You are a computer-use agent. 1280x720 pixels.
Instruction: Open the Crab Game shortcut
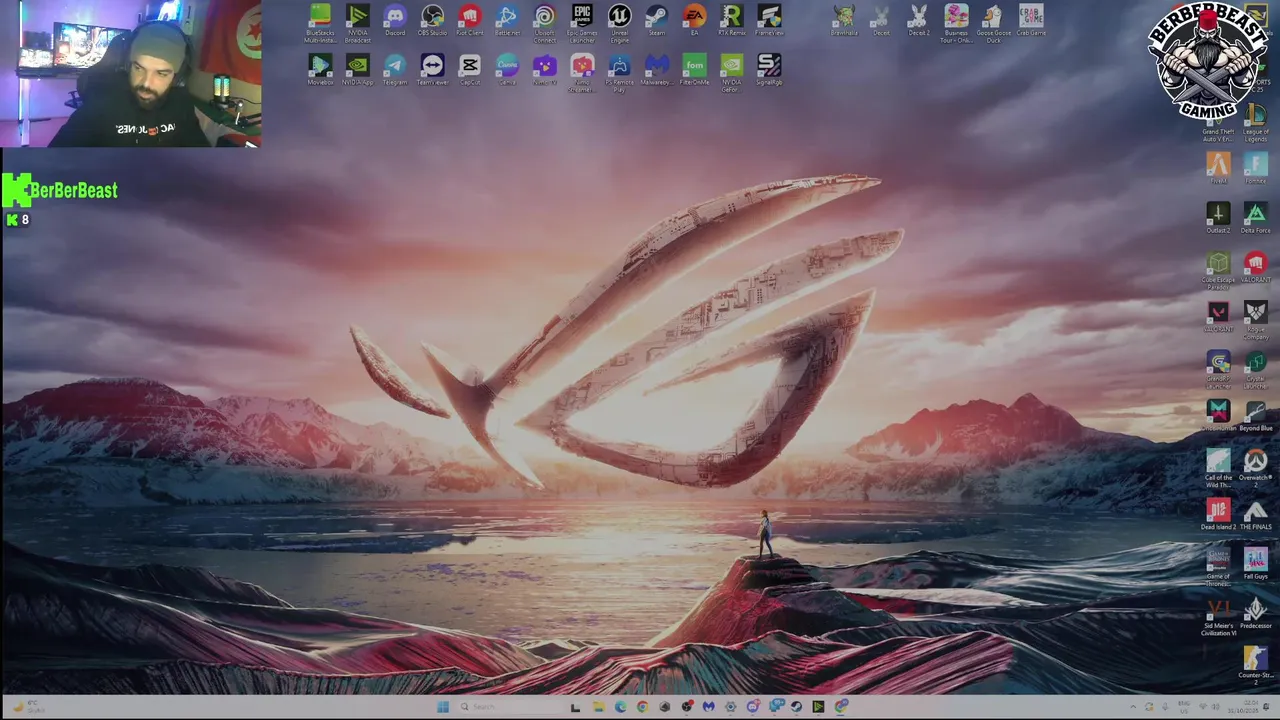click(x=1031, y=21)
